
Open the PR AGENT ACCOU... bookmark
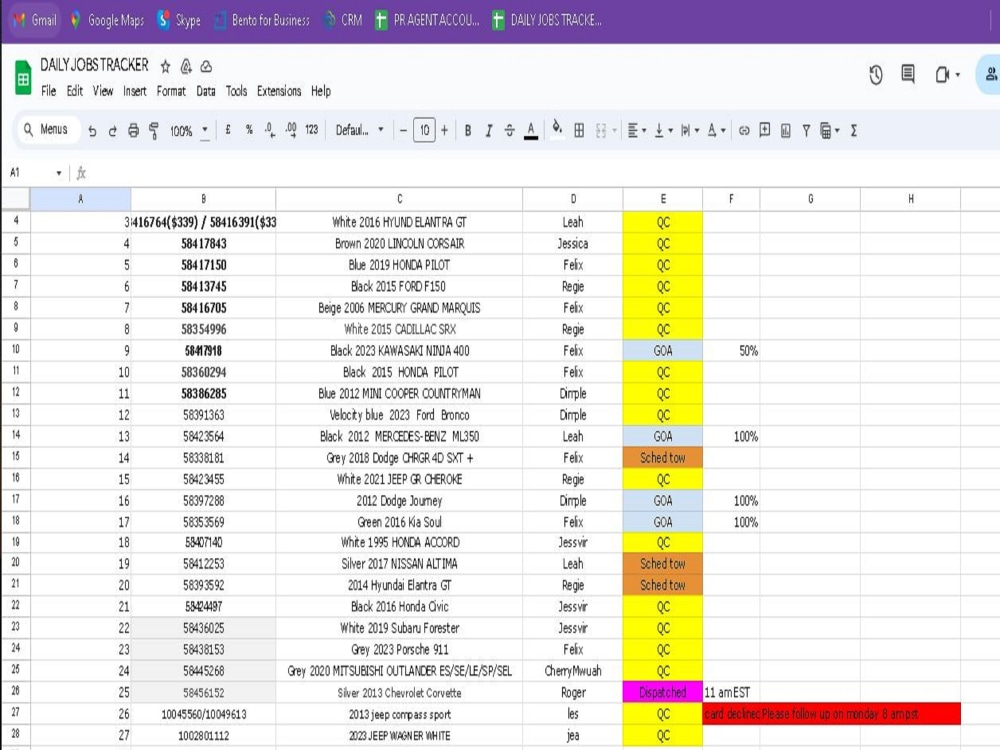(427, 20)
